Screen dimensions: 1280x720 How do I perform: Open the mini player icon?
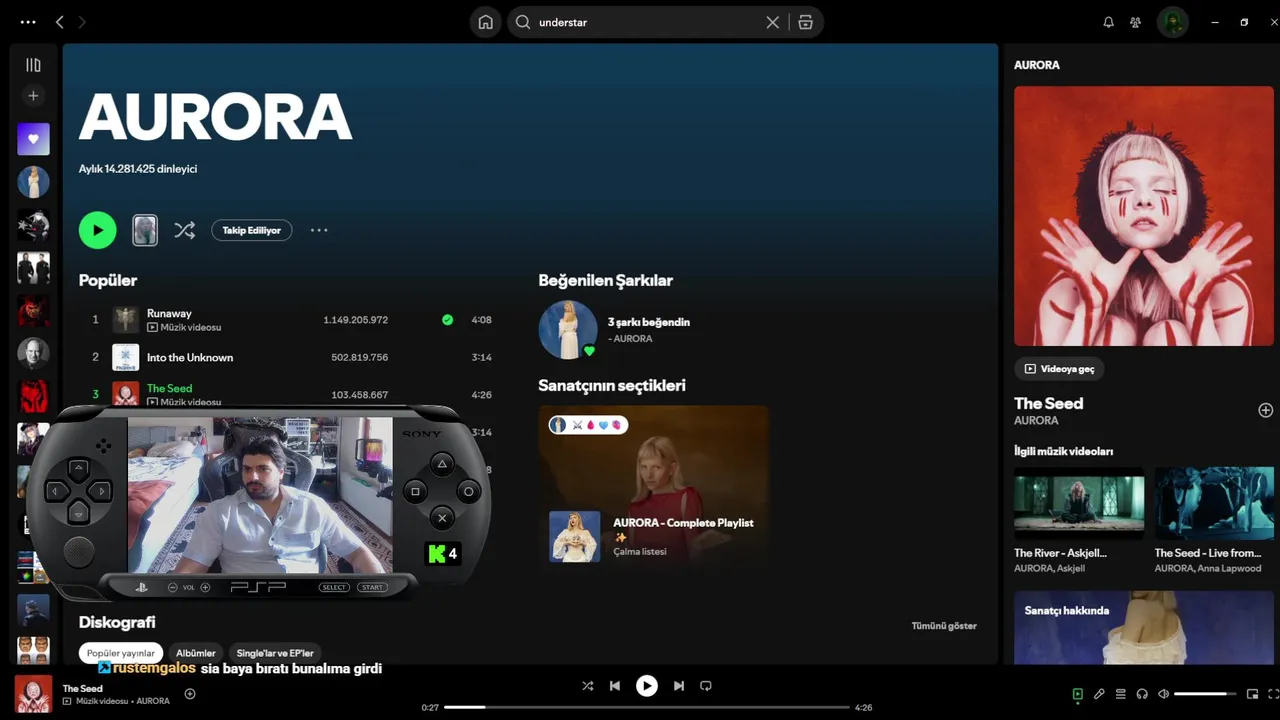(1252, 694)
